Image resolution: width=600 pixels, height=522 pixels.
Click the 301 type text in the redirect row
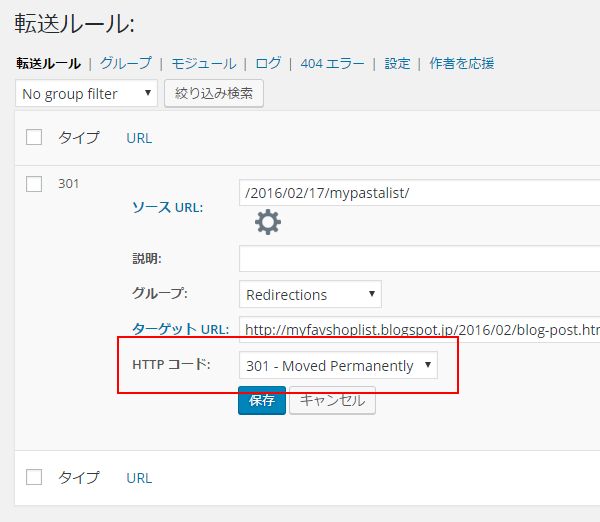pyautogui.click(x=68, y=184)
